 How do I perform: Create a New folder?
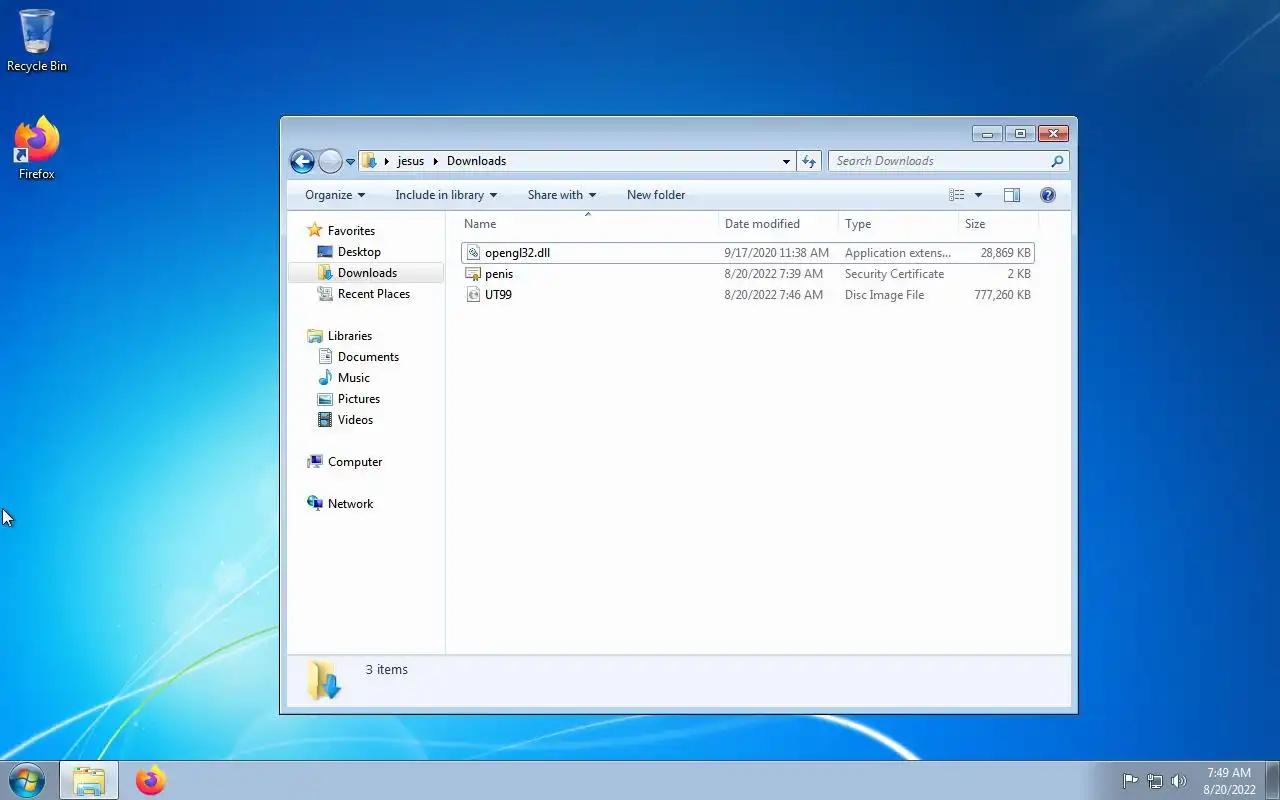pyautogui.click(x=656, y=195)
